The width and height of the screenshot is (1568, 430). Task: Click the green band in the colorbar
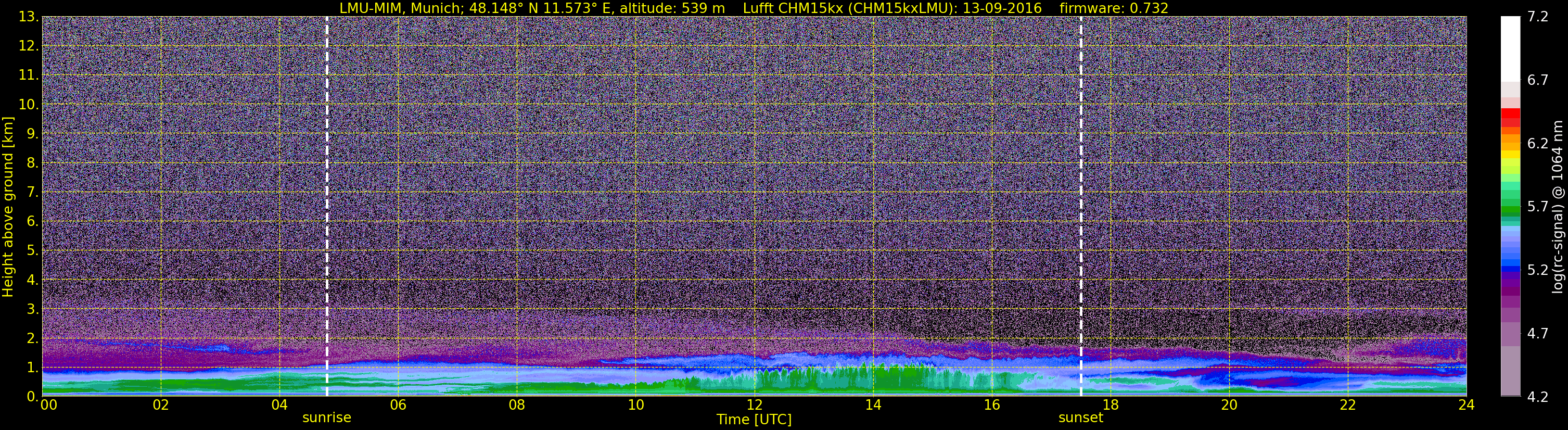tap(1510, 210)
